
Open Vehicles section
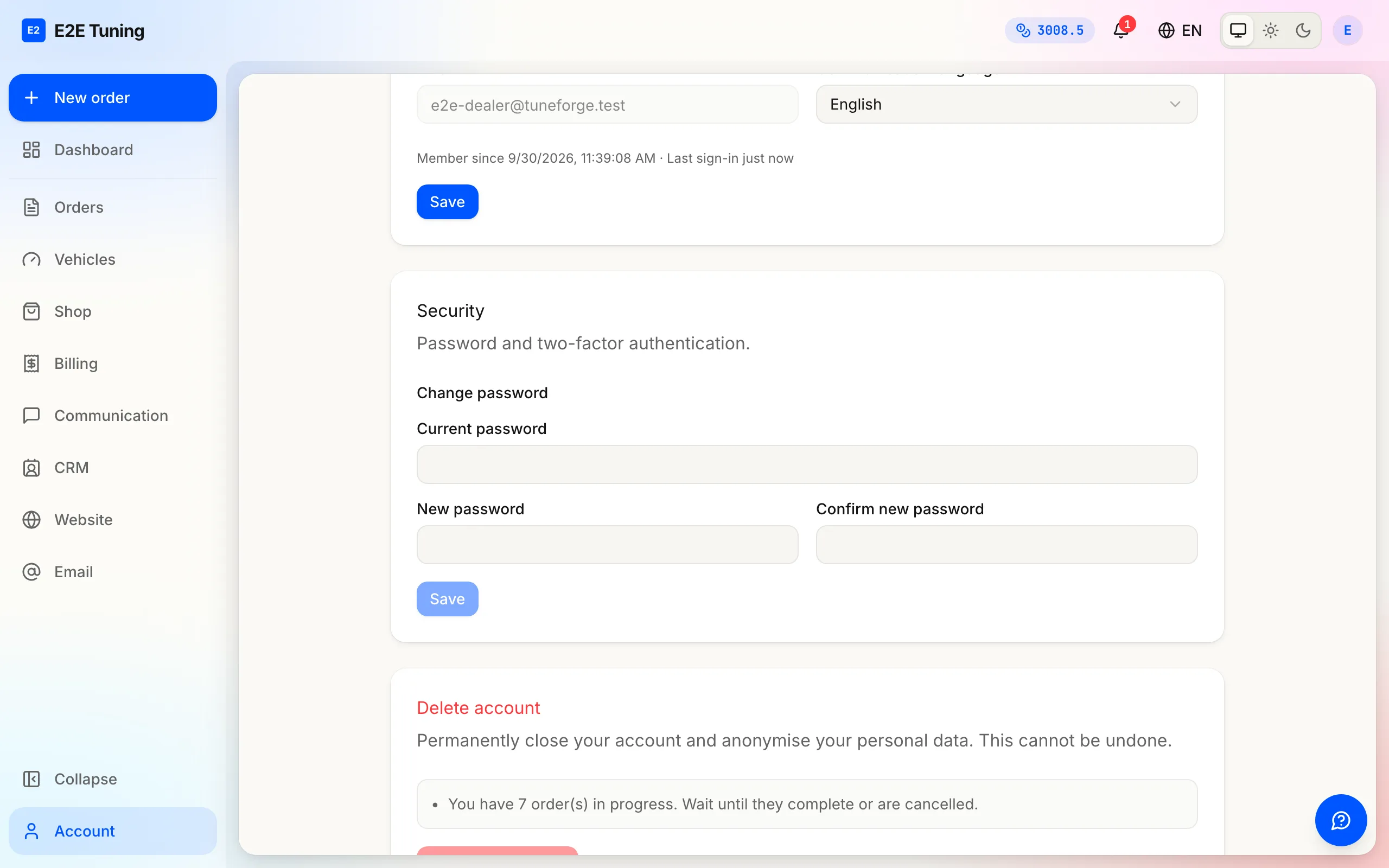(x=112, y=259)
